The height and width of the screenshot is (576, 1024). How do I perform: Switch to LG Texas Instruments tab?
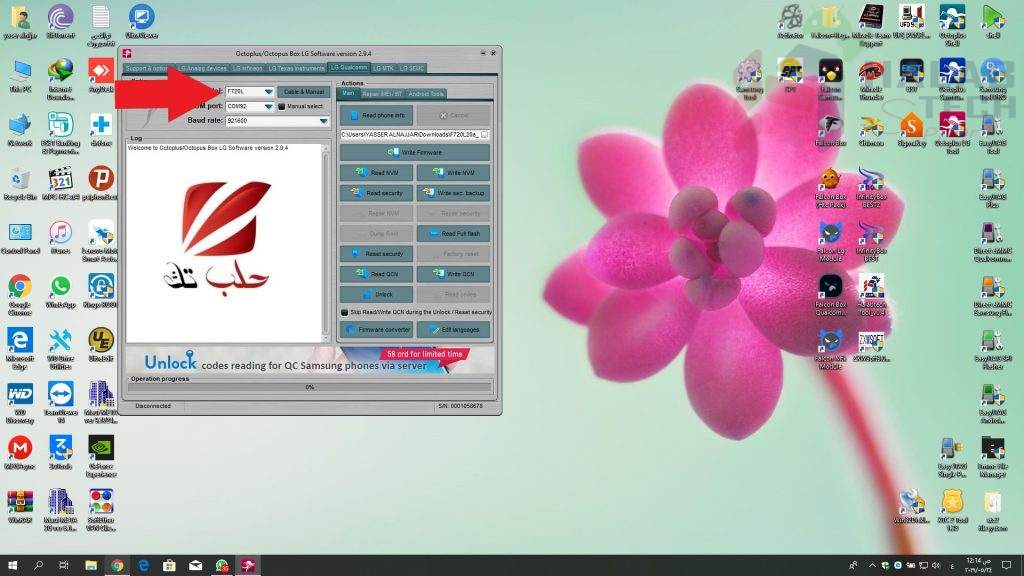click(296, 68)
